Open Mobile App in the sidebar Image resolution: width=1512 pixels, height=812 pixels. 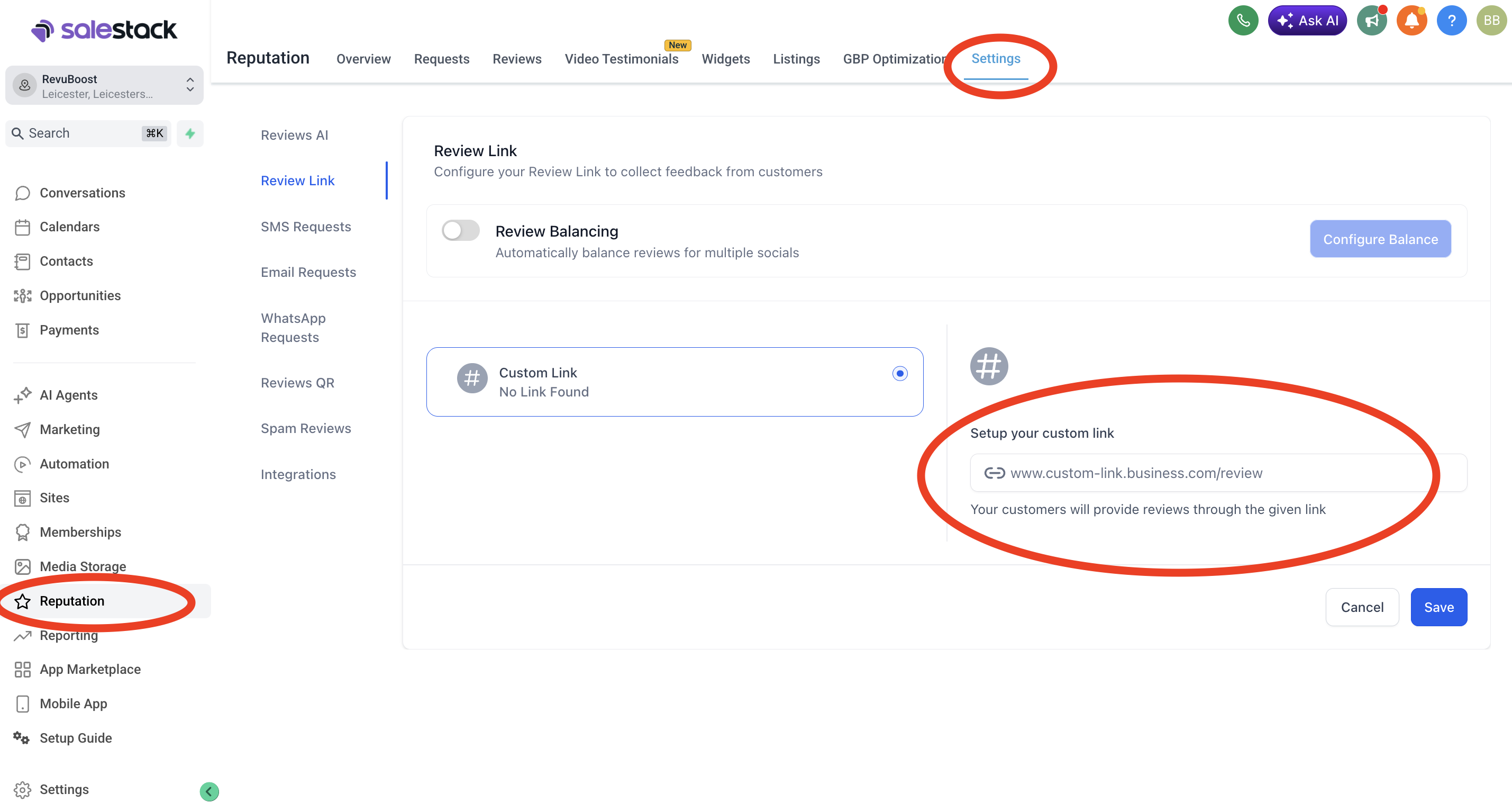coord(73,703)
